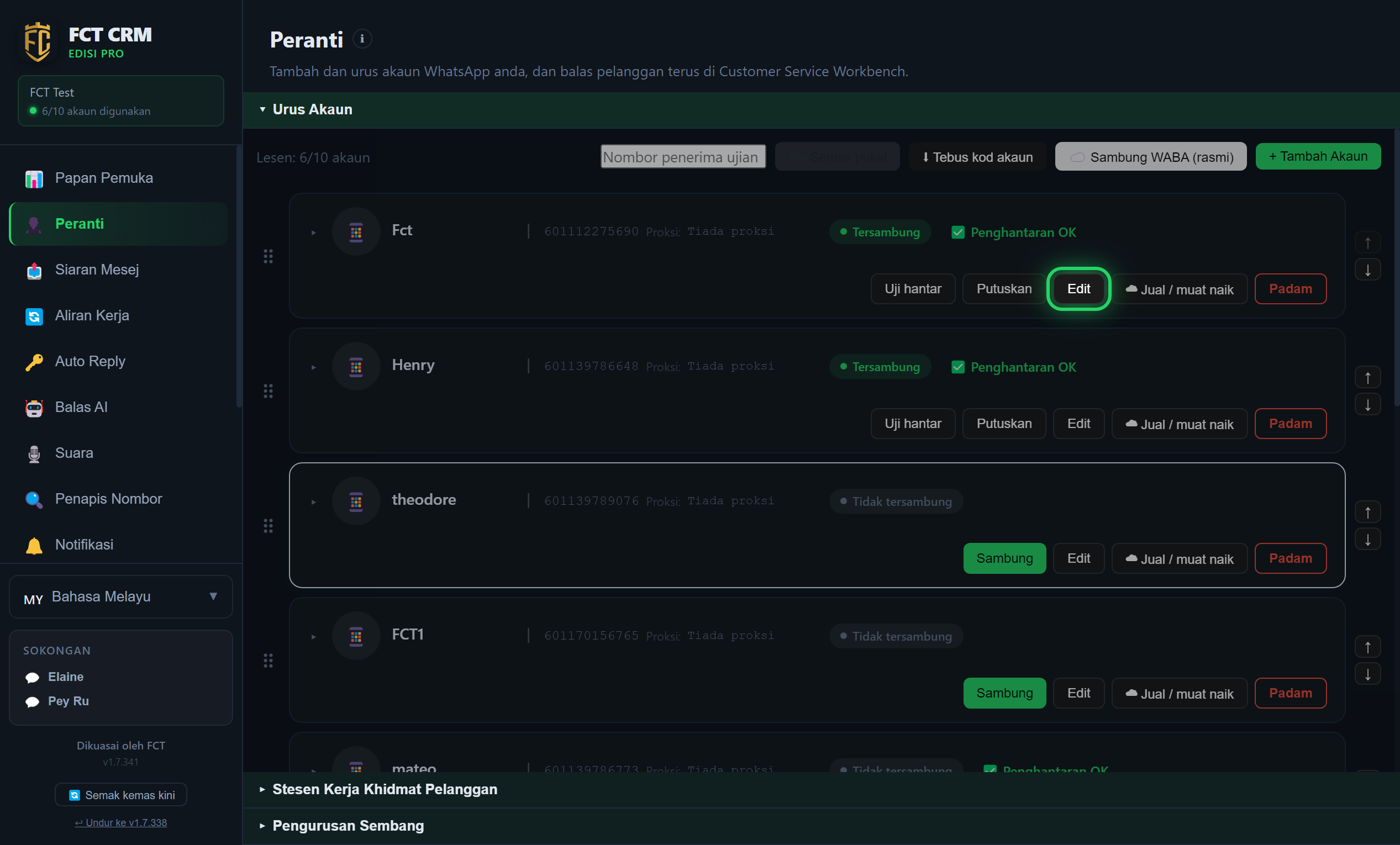Click the drag handle beside Henry account
This screenshot has height=845, width=1400.
pos(268,390)
